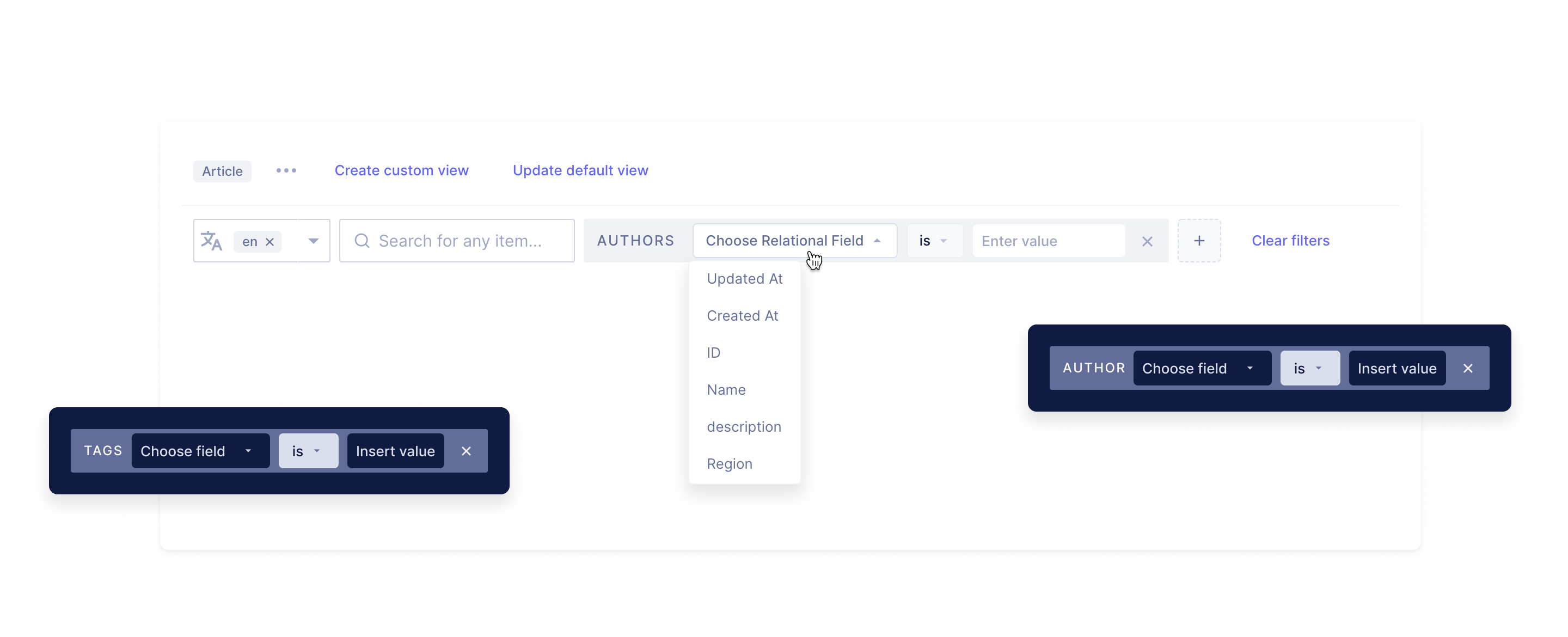Screen dimensions: 1568x637
Task: Click the X icon to remove filter value
Action: click(1148, 241)
